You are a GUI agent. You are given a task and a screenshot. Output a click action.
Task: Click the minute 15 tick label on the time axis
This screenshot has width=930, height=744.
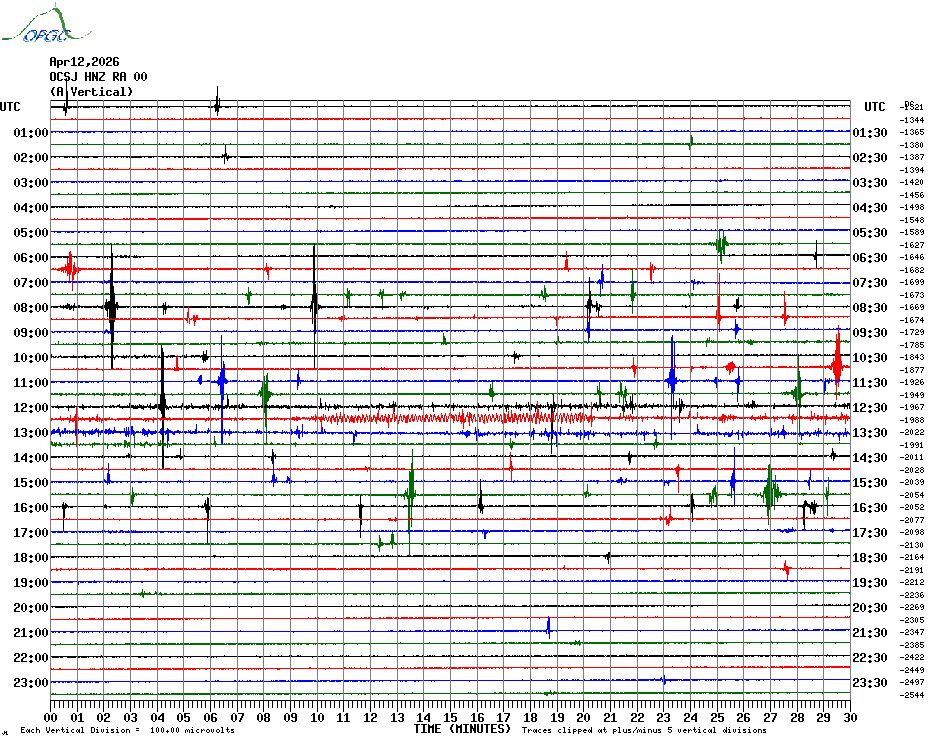click(450, 717)
